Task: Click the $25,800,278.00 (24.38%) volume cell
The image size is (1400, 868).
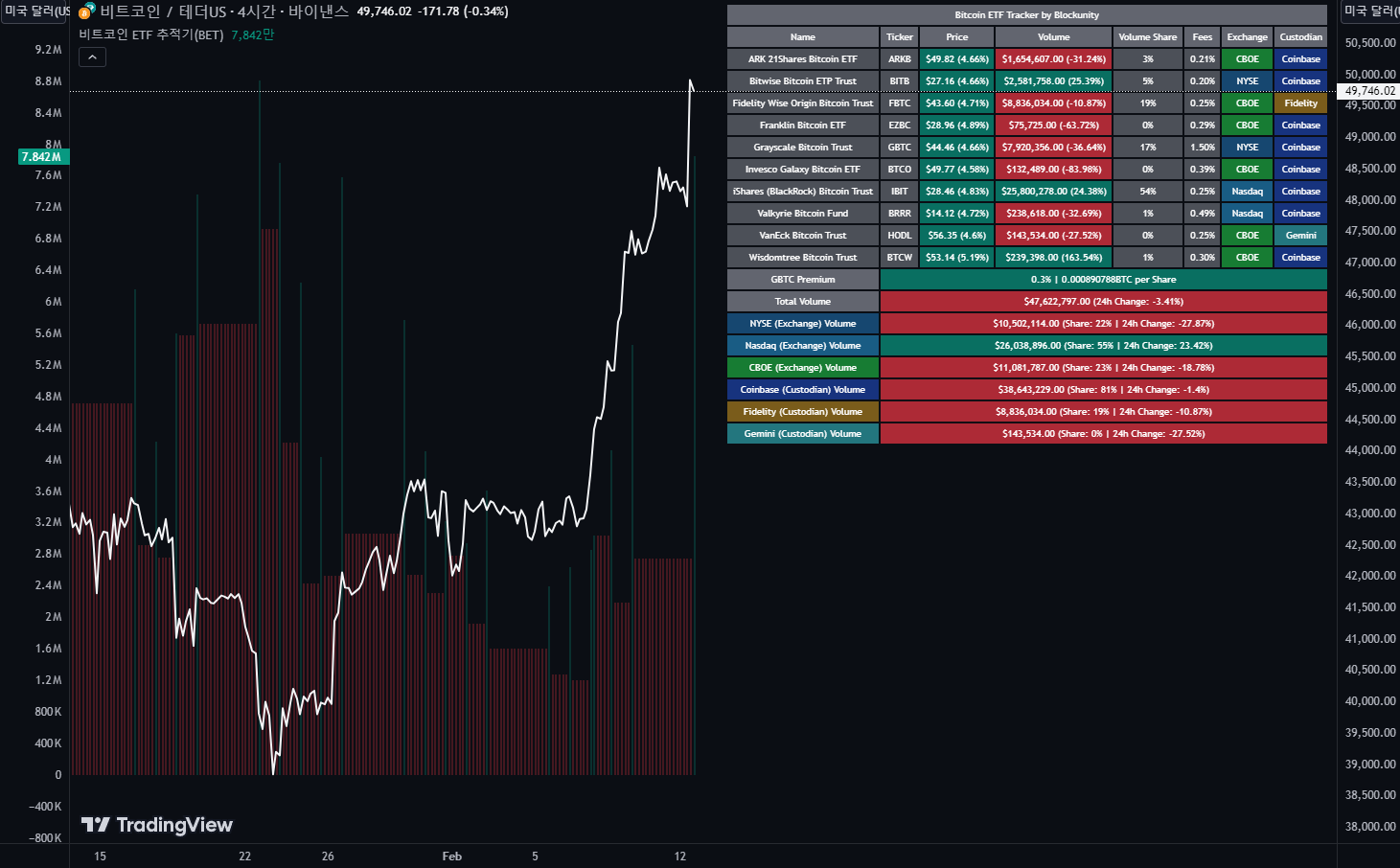Action: [x=1054, y=192]
